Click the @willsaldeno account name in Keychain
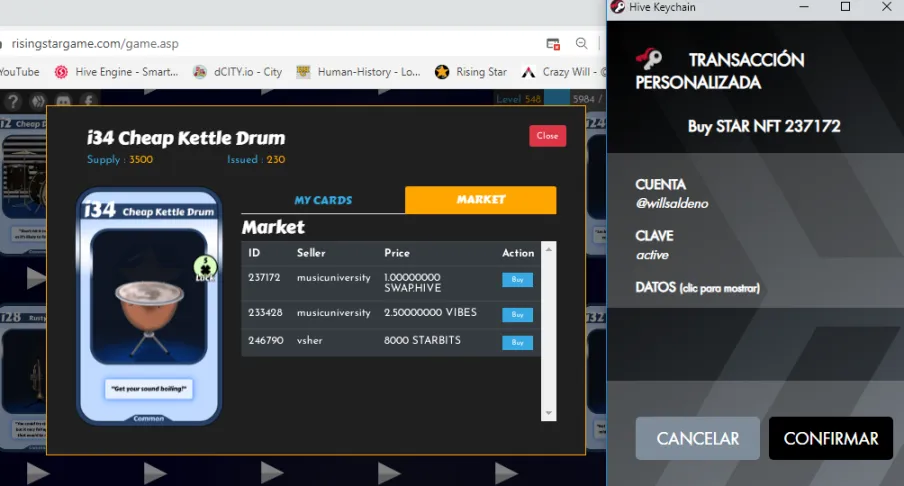Screen dimensions: 904x486 coord(672,204)
